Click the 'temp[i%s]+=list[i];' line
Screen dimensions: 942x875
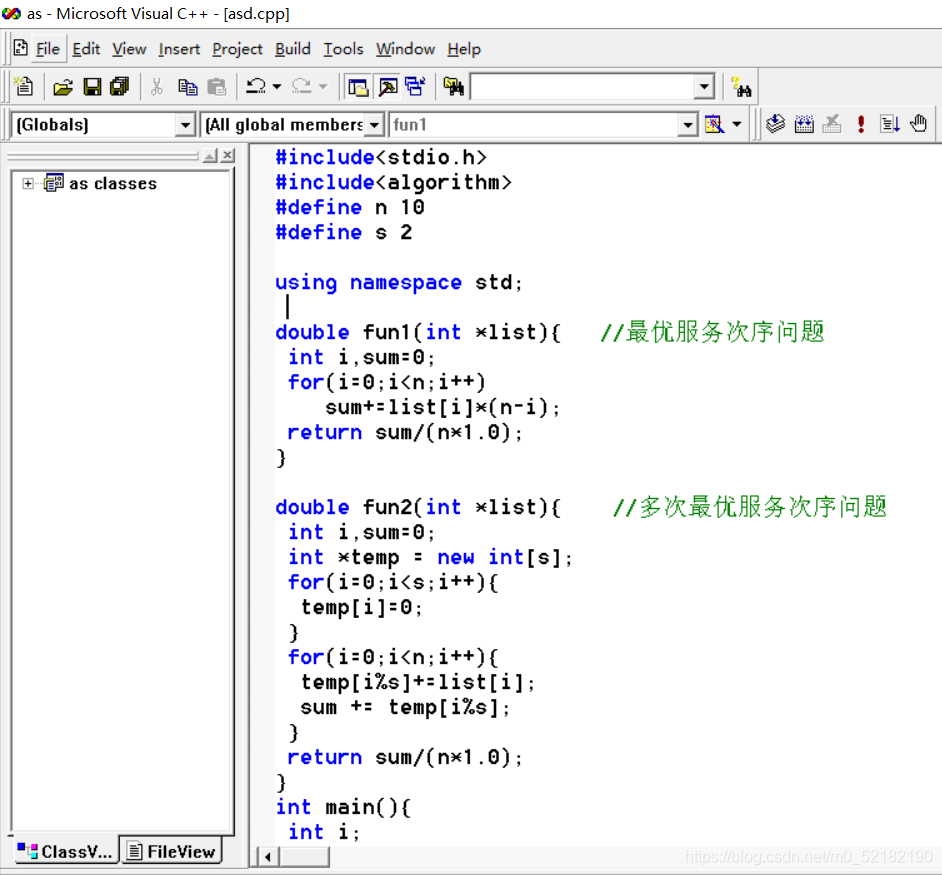pyautogui.click(x=418, y=683)
